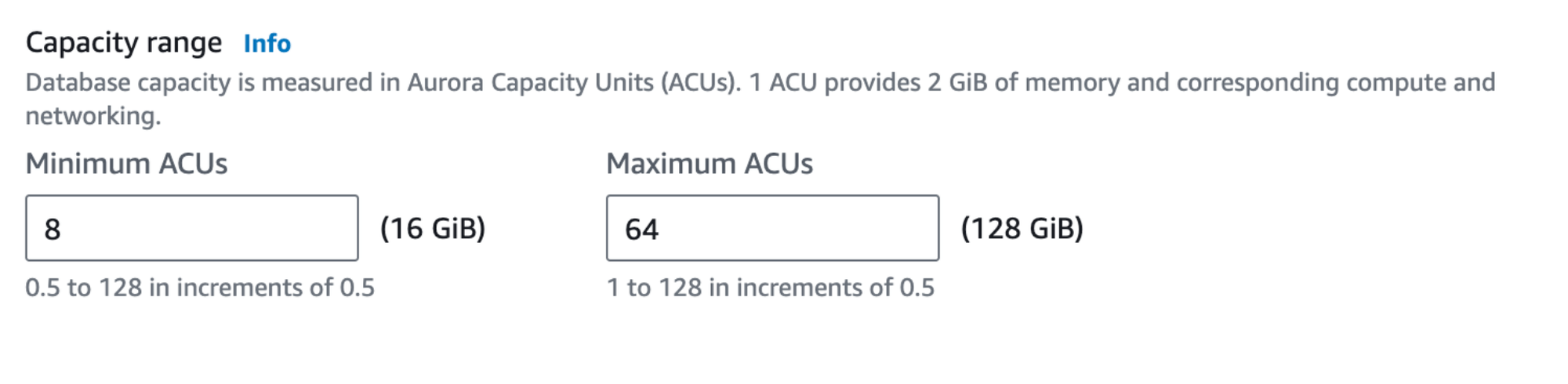The image size is (1568, 384).
Task: Click the word "networking." in the description
Action: point(93,116)
